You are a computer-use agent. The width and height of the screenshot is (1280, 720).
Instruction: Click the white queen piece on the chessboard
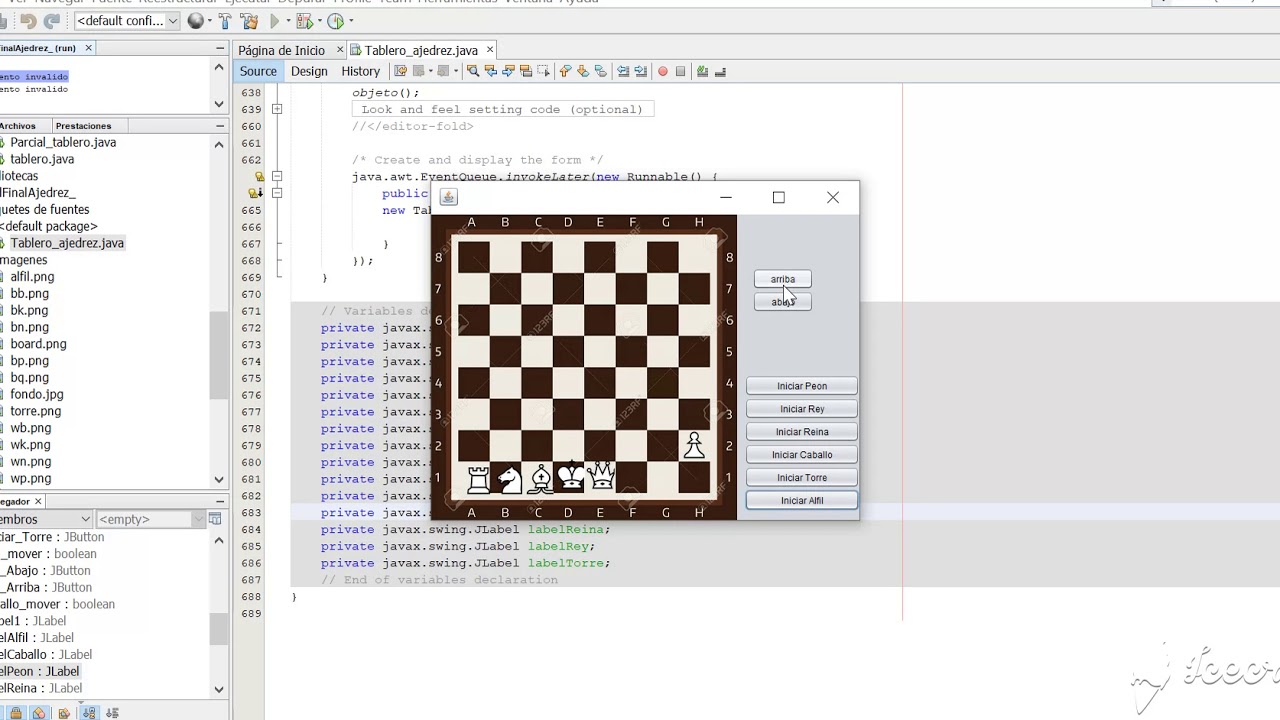coord(602,477)
